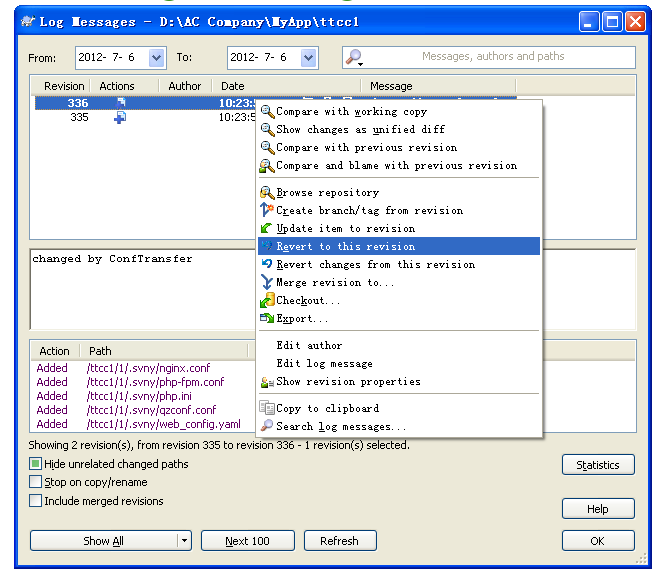Click the Revision column header
Viewport: 666px width, 581px height.
pyautogui.click(x=62, y=86)
